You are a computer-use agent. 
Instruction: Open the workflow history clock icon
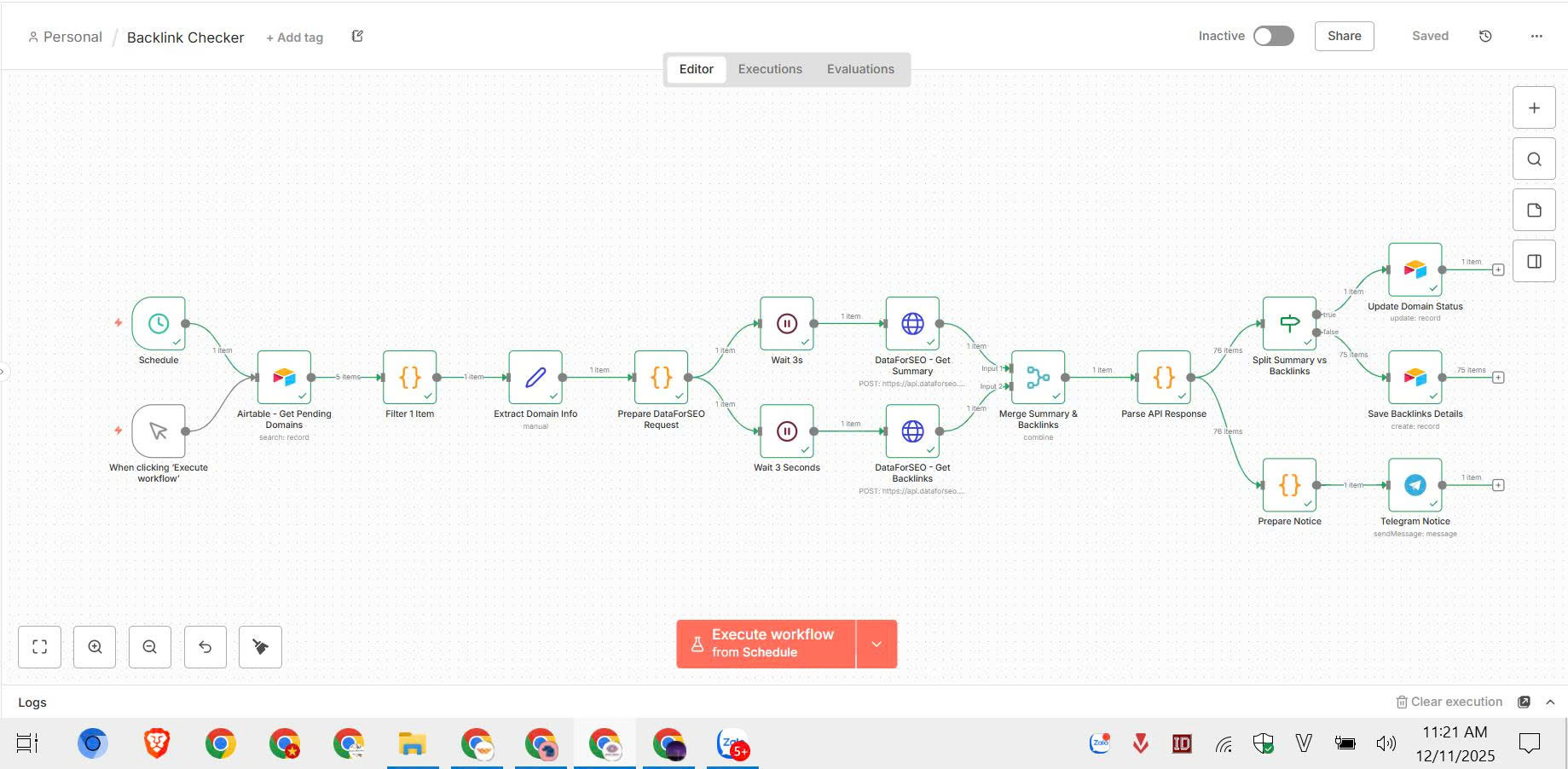click(x=1485, y=36)
